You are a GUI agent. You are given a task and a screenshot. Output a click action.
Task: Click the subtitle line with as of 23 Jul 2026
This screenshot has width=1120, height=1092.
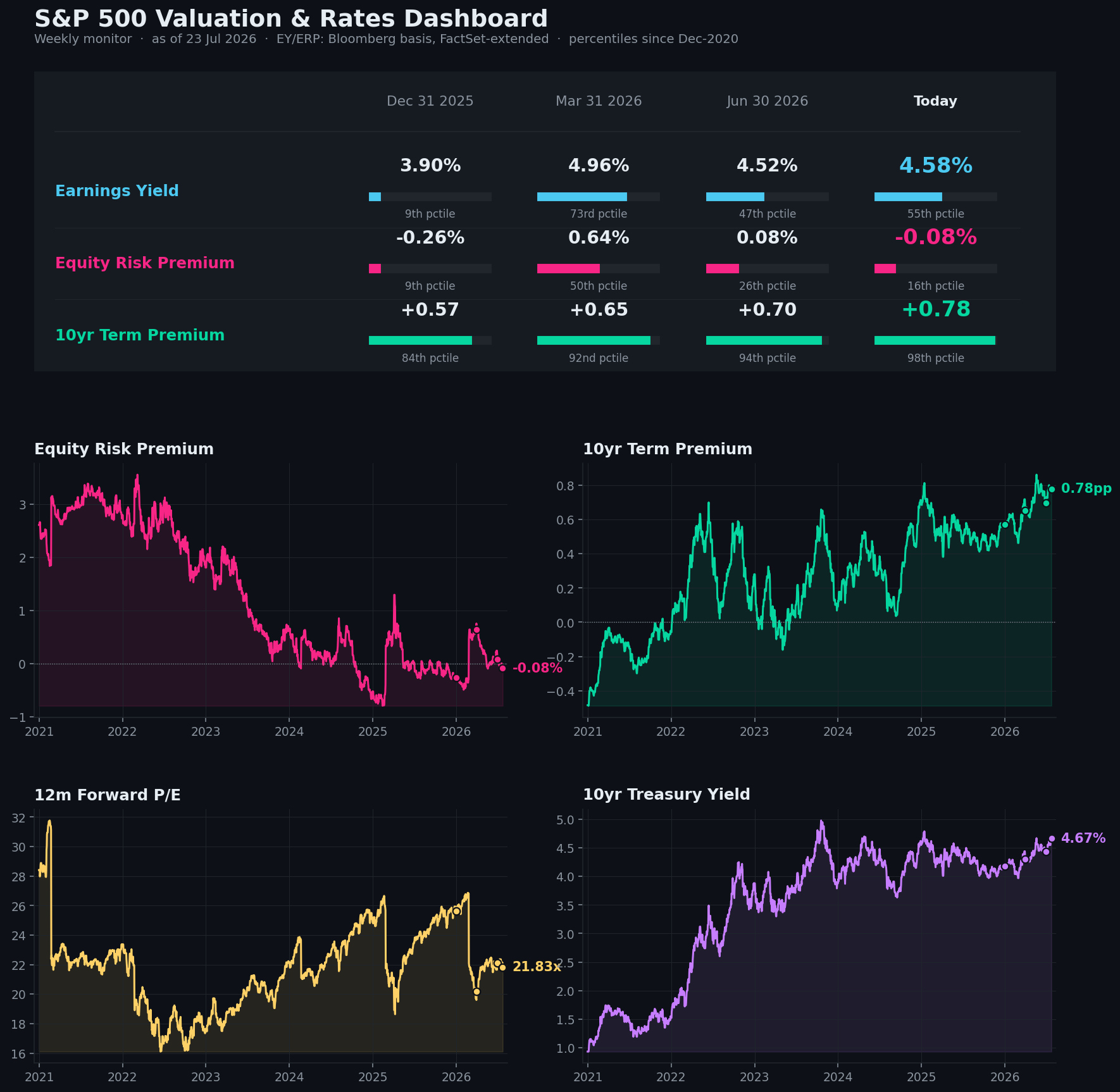(x=386, y=39)
